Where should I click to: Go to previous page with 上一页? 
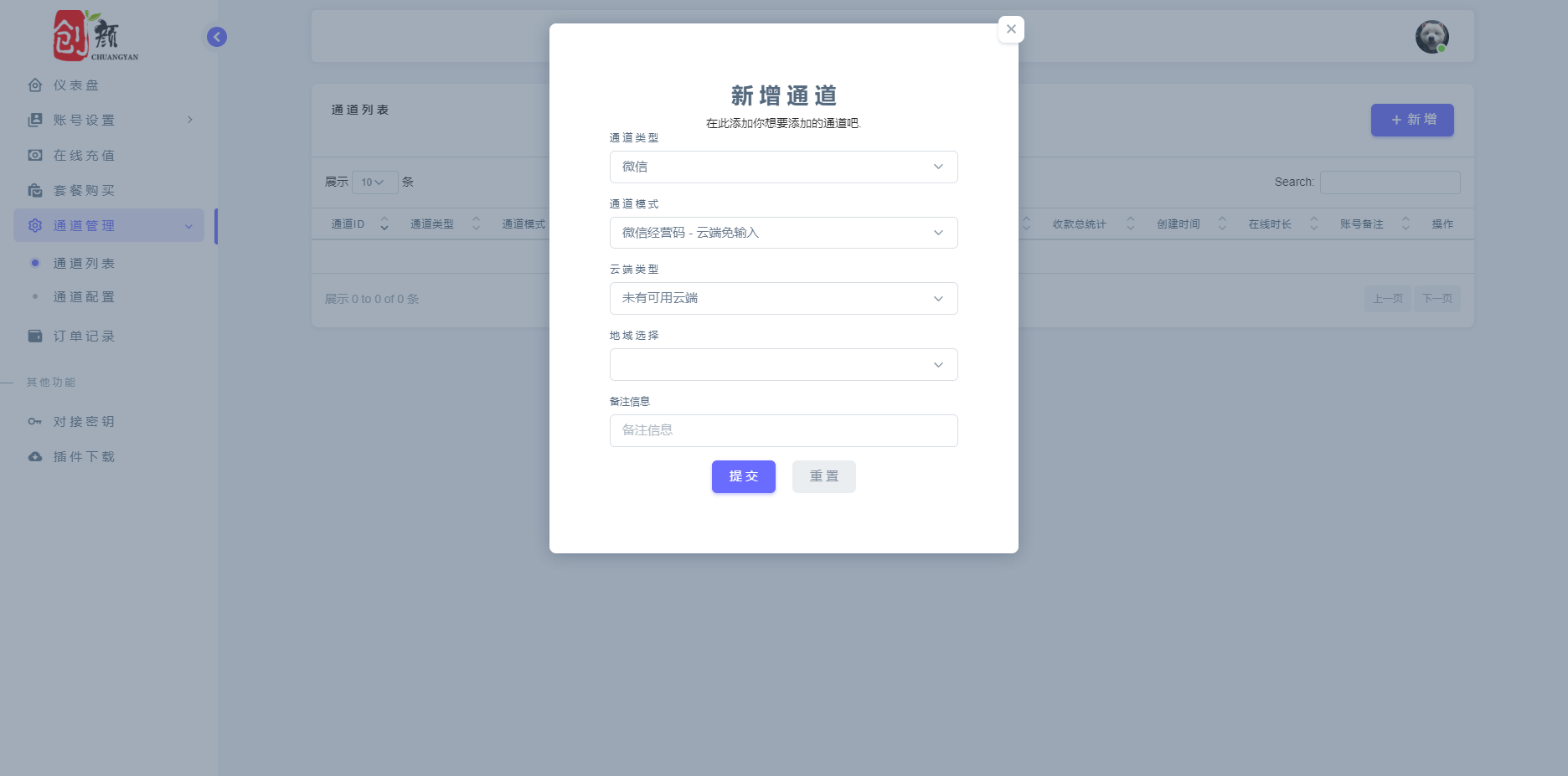1388,299
